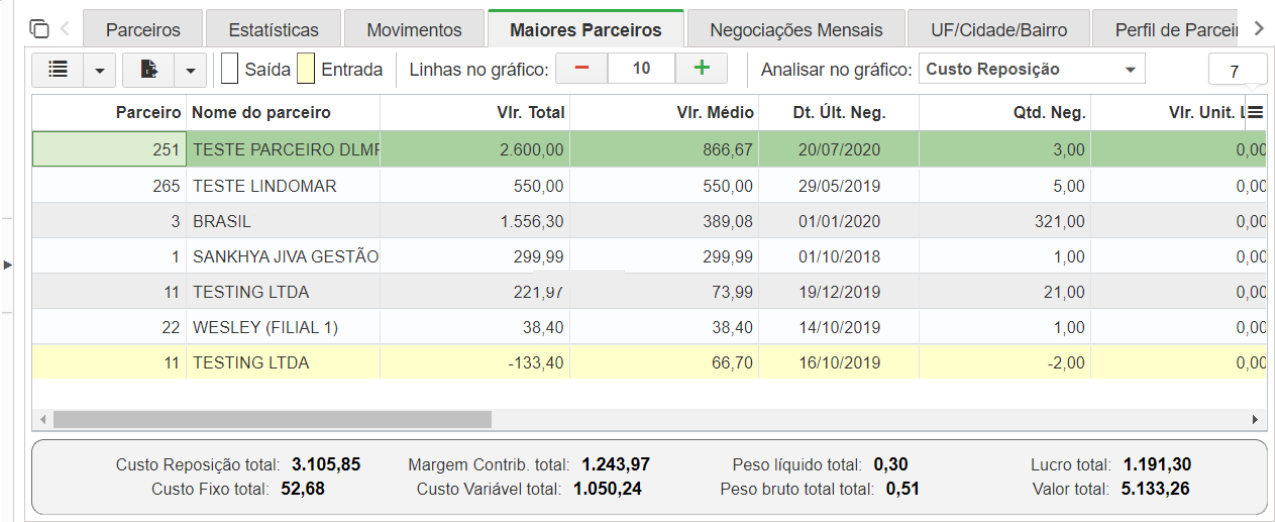
Task: Click the export file icon button
Action: [148, 70]
